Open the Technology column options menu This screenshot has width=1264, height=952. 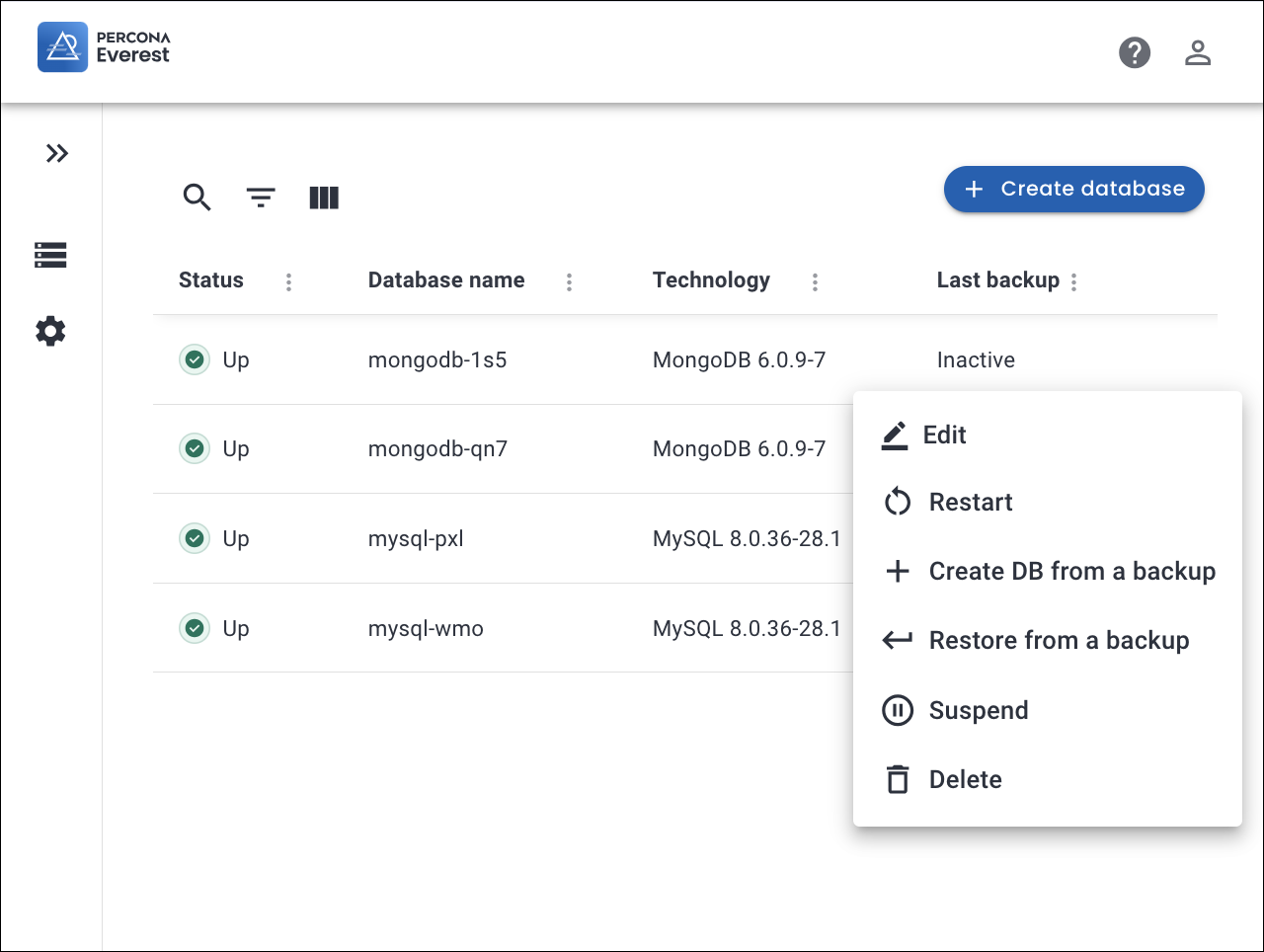click(815, 281)
